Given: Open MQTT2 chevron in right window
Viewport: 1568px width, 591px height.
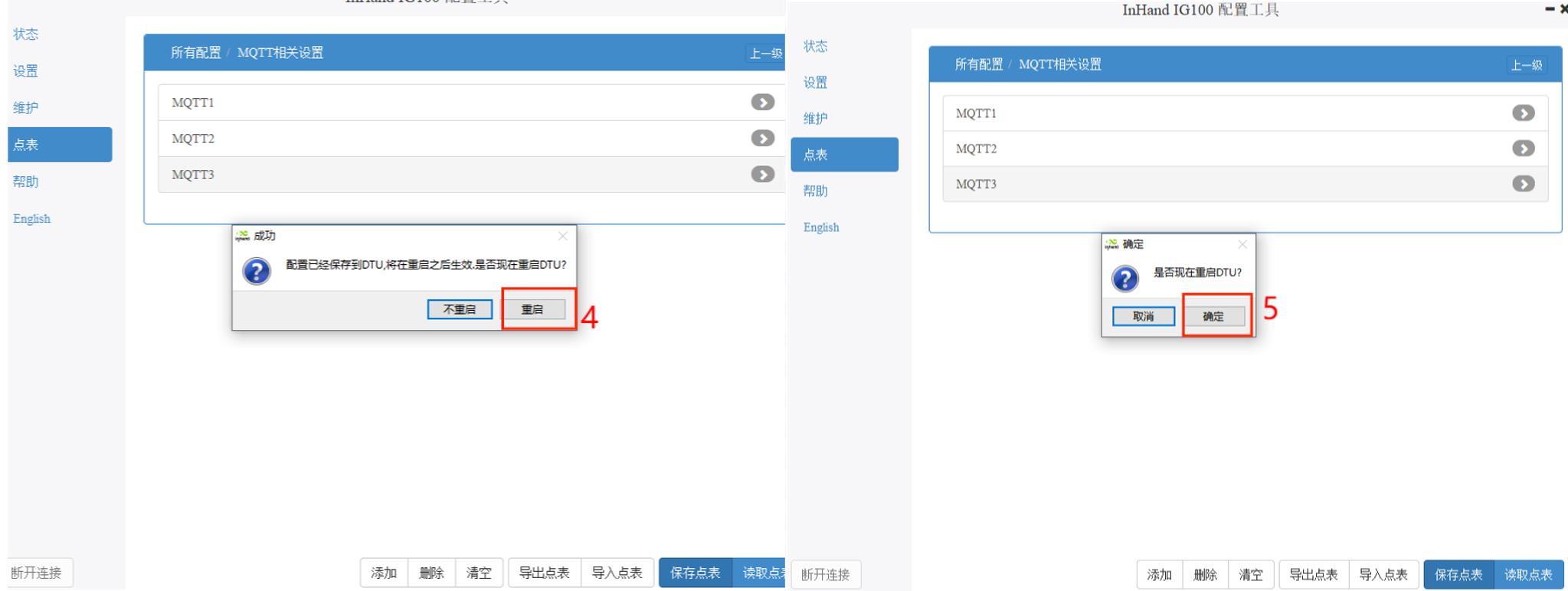Looking at the screenshot, I should click(x=1523, y=149).
